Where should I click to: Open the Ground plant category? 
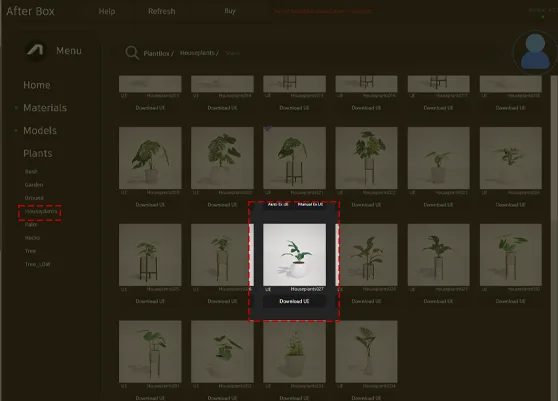coord(34,198)
